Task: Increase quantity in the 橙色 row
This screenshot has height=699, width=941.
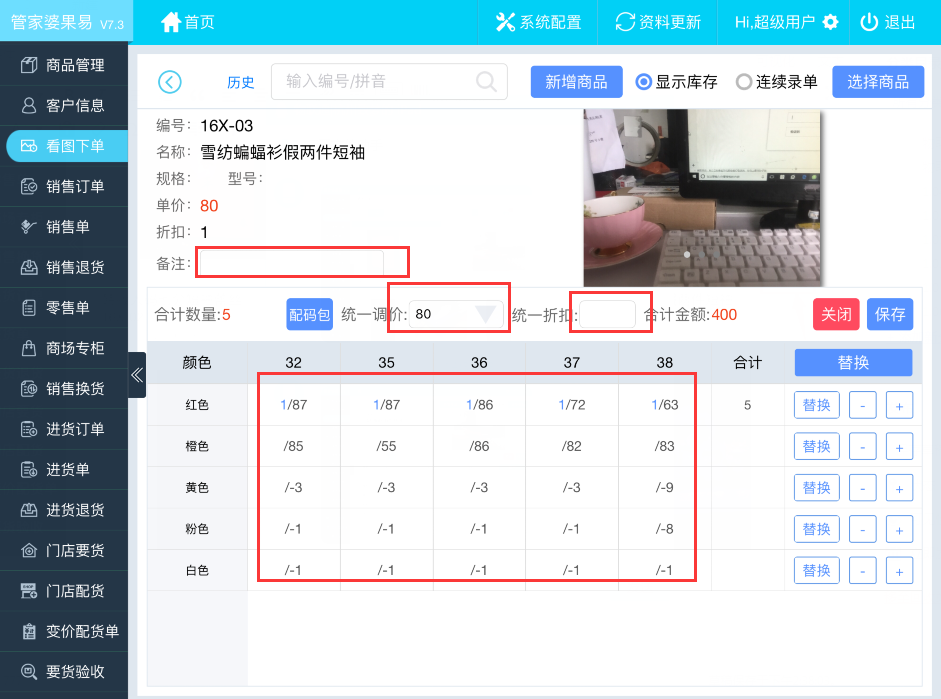Action: click(x=899, y=446)
